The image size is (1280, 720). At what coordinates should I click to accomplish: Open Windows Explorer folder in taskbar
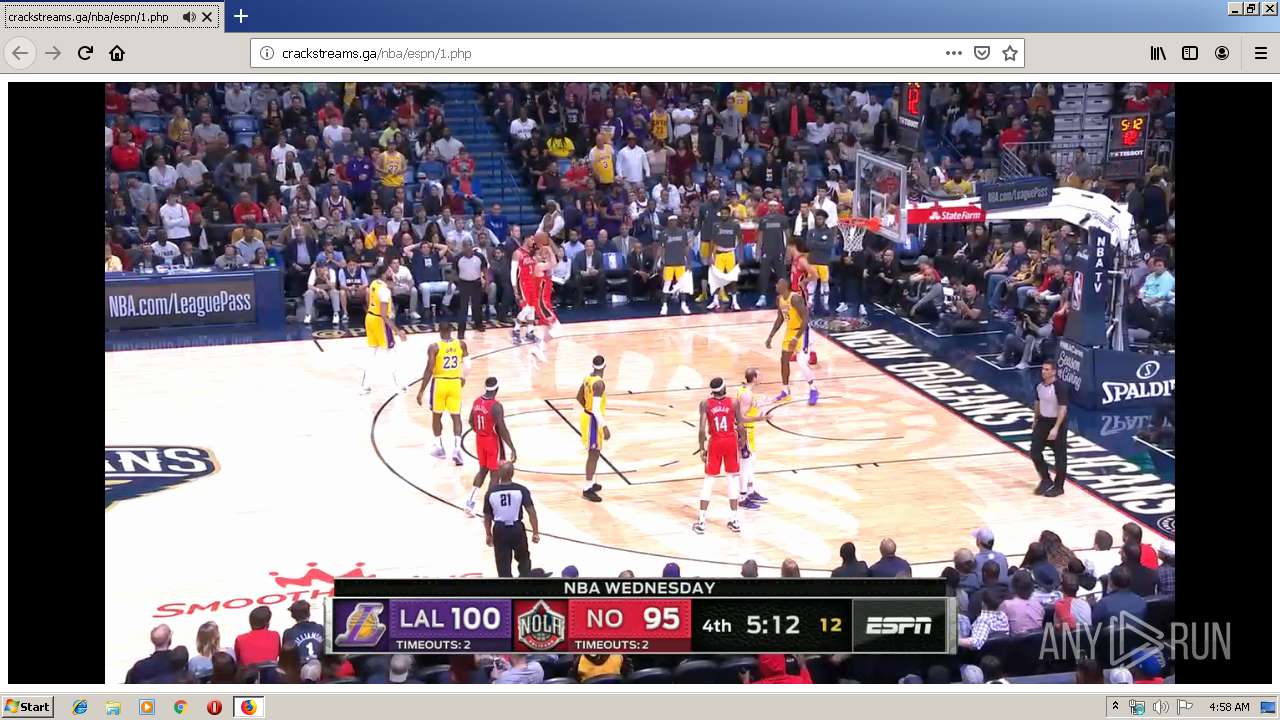click(x=113, y=707)
